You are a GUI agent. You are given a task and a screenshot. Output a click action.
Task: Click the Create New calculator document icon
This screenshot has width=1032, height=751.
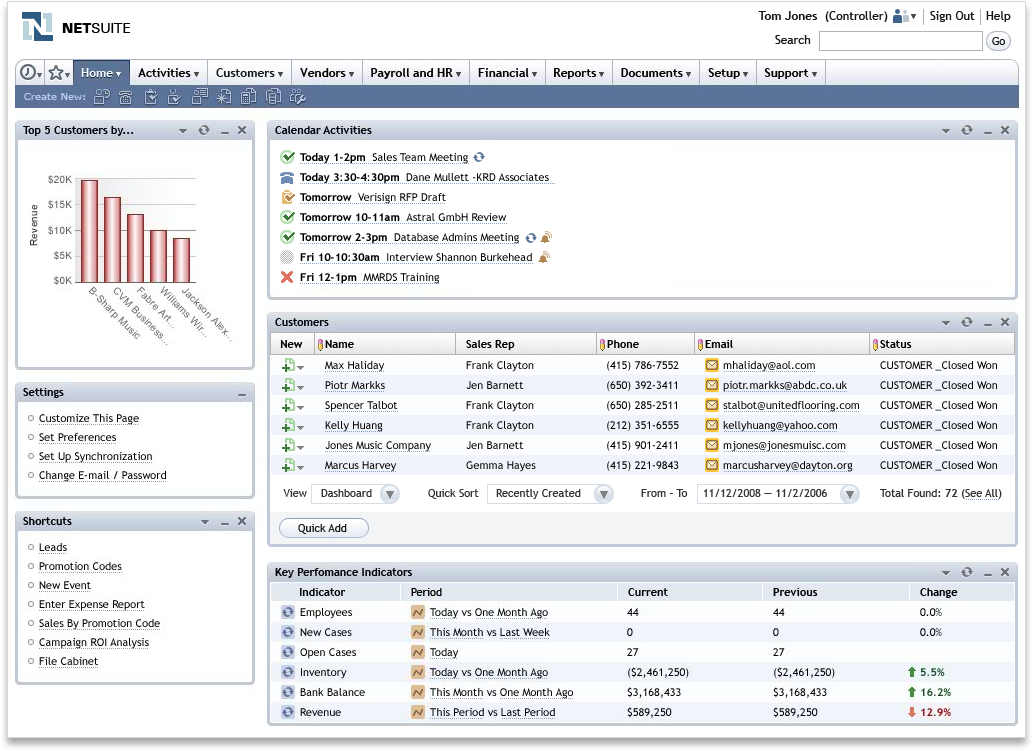coord(248,97)
